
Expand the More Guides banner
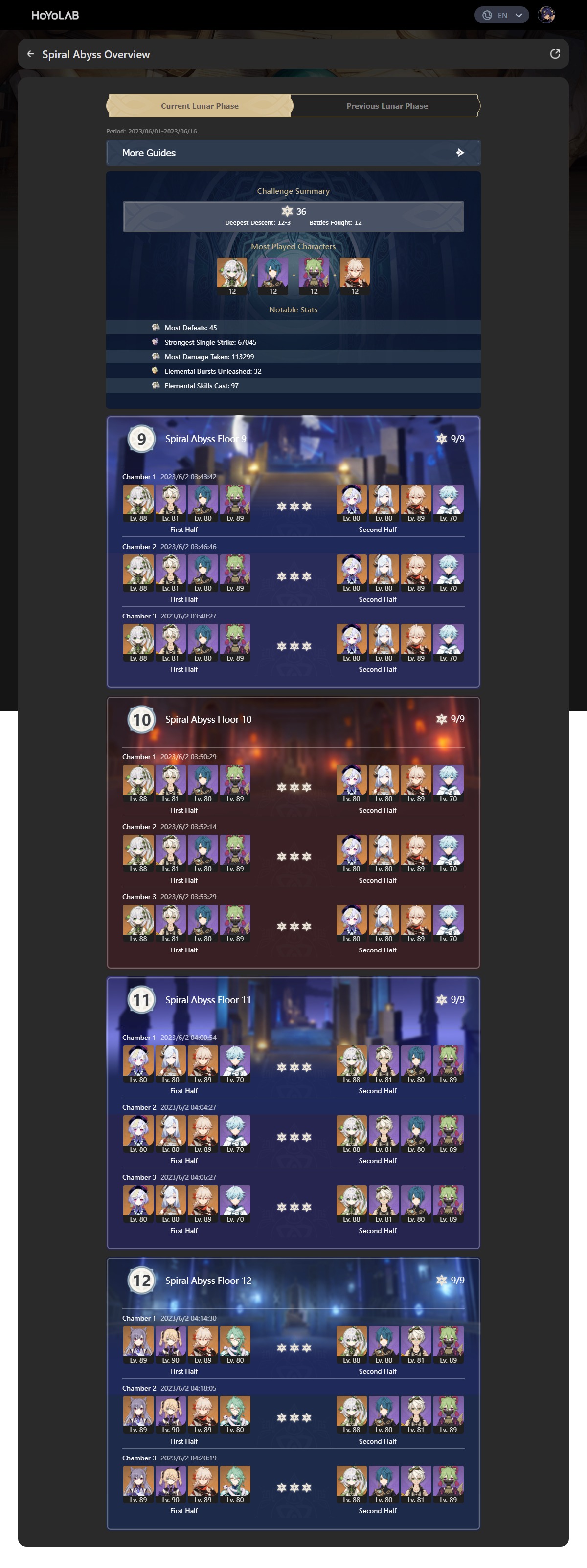pos(293,153)
